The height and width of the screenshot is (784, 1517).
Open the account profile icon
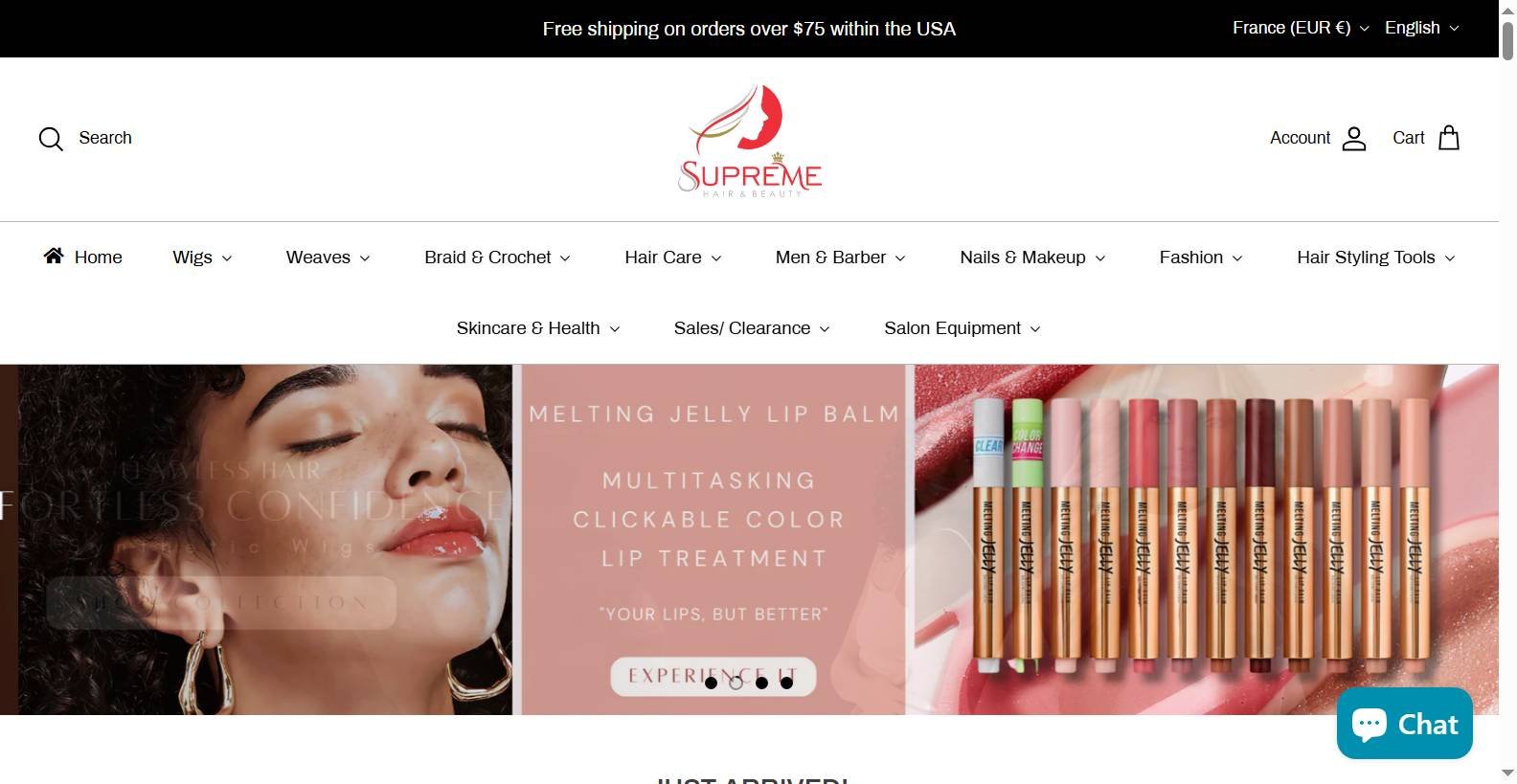[x=1354, y=139]
